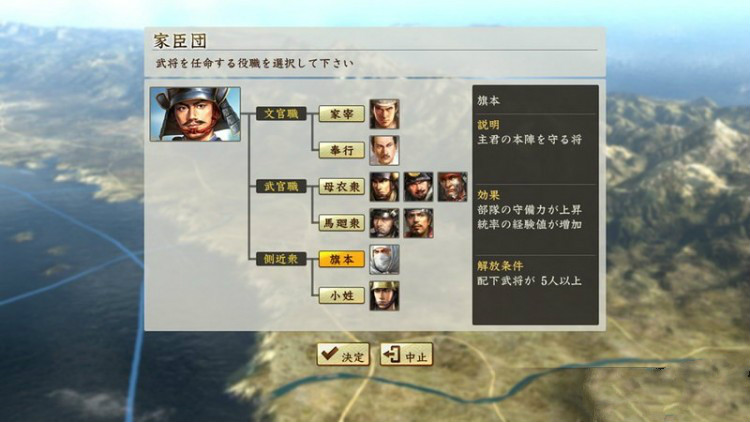
Task: Click the 文官職 category label
Action: coord(281,114)
